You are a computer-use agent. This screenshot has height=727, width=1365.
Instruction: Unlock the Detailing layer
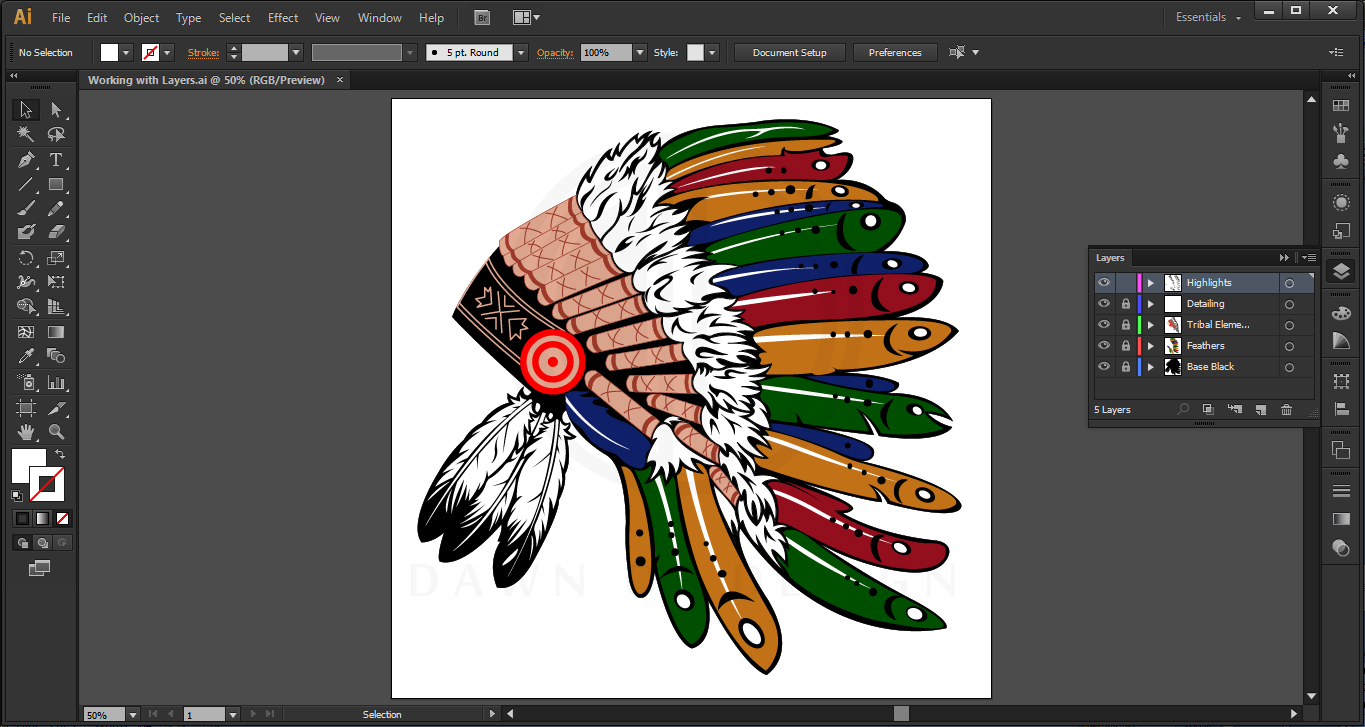coord(1126,304)
